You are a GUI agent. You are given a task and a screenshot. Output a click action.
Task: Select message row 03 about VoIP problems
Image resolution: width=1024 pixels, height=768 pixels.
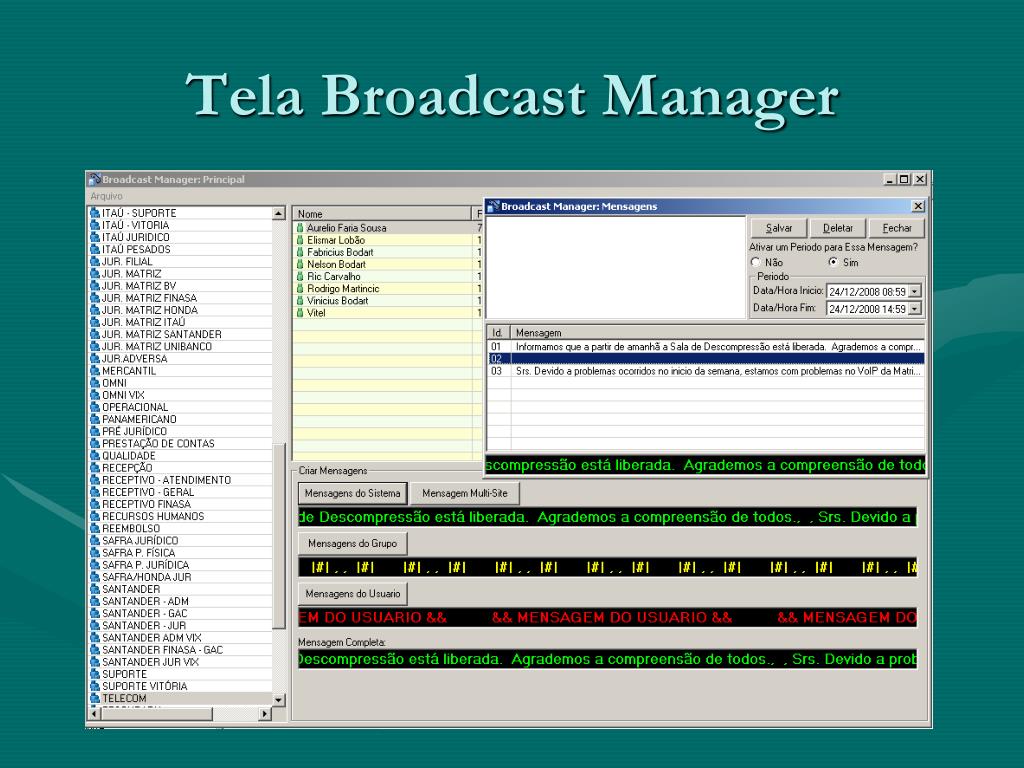tap(706, 371)
